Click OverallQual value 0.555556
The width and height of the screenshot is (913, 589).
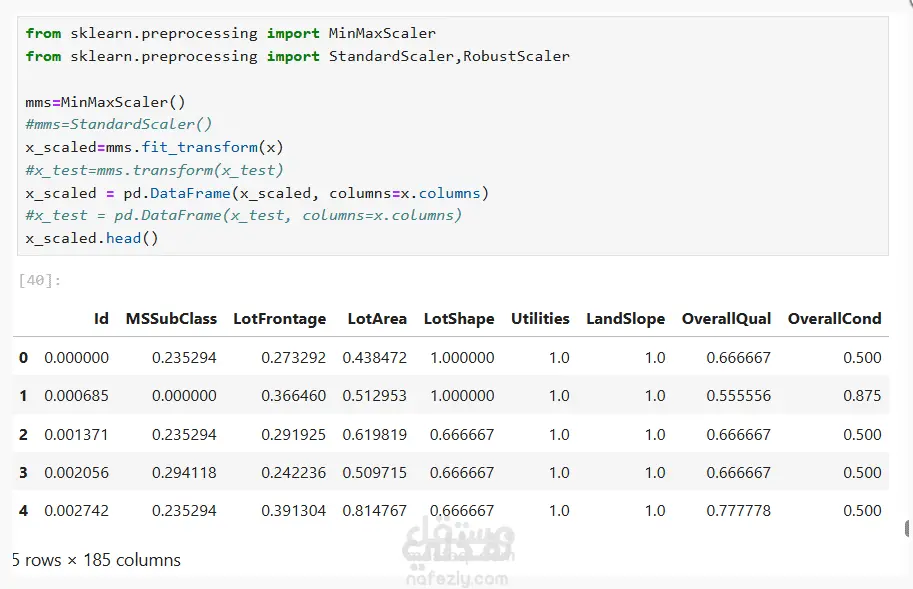click(x=738, y=396)
